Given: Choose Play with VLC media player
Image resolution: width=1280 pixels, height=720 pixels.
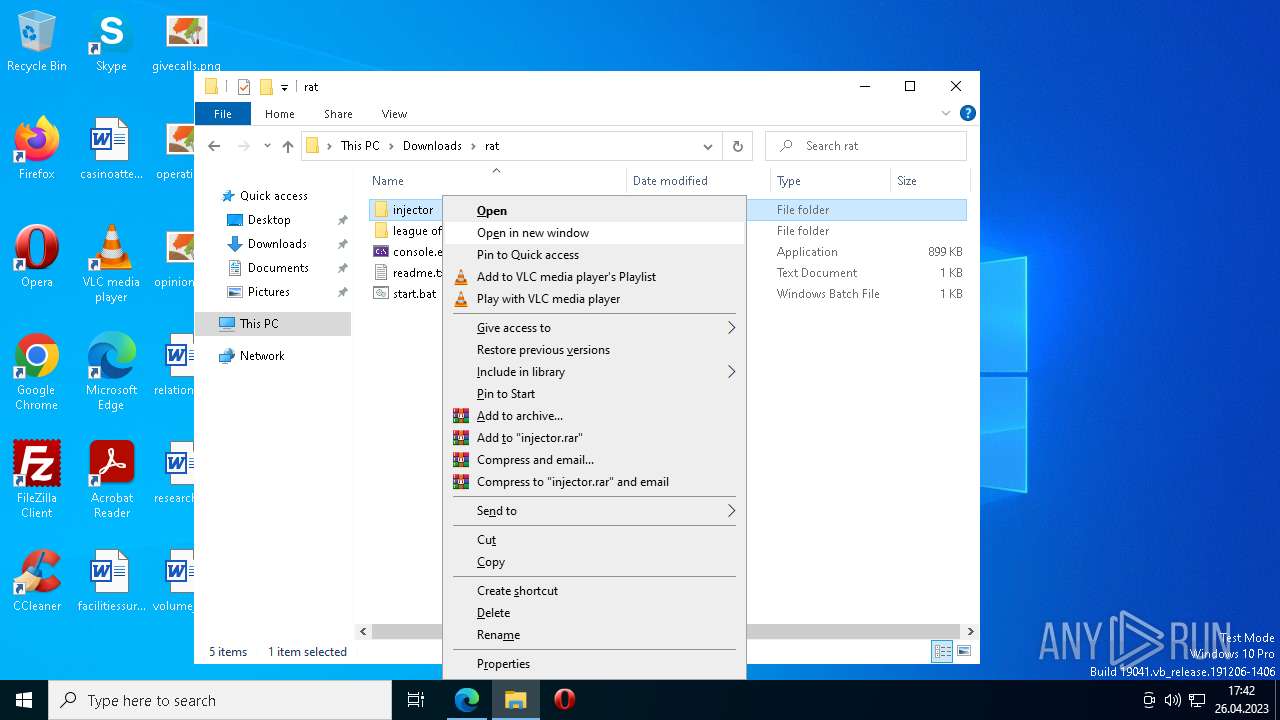Looking at the screenshot, I should tap(594, 299).
